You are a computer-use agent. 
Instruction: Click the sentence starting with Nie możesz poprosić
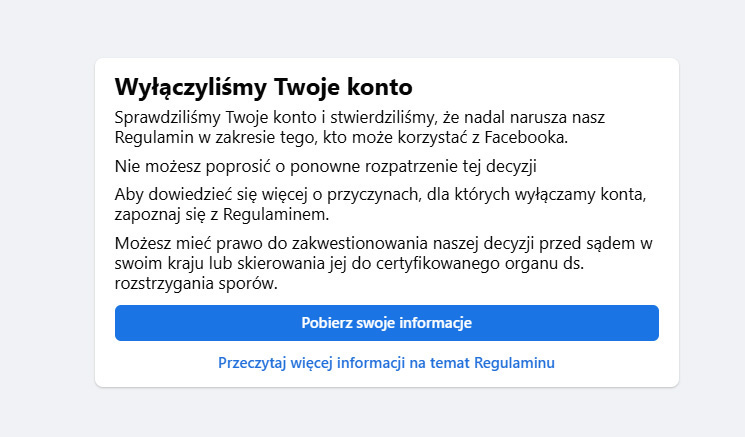tap(334, 165)
